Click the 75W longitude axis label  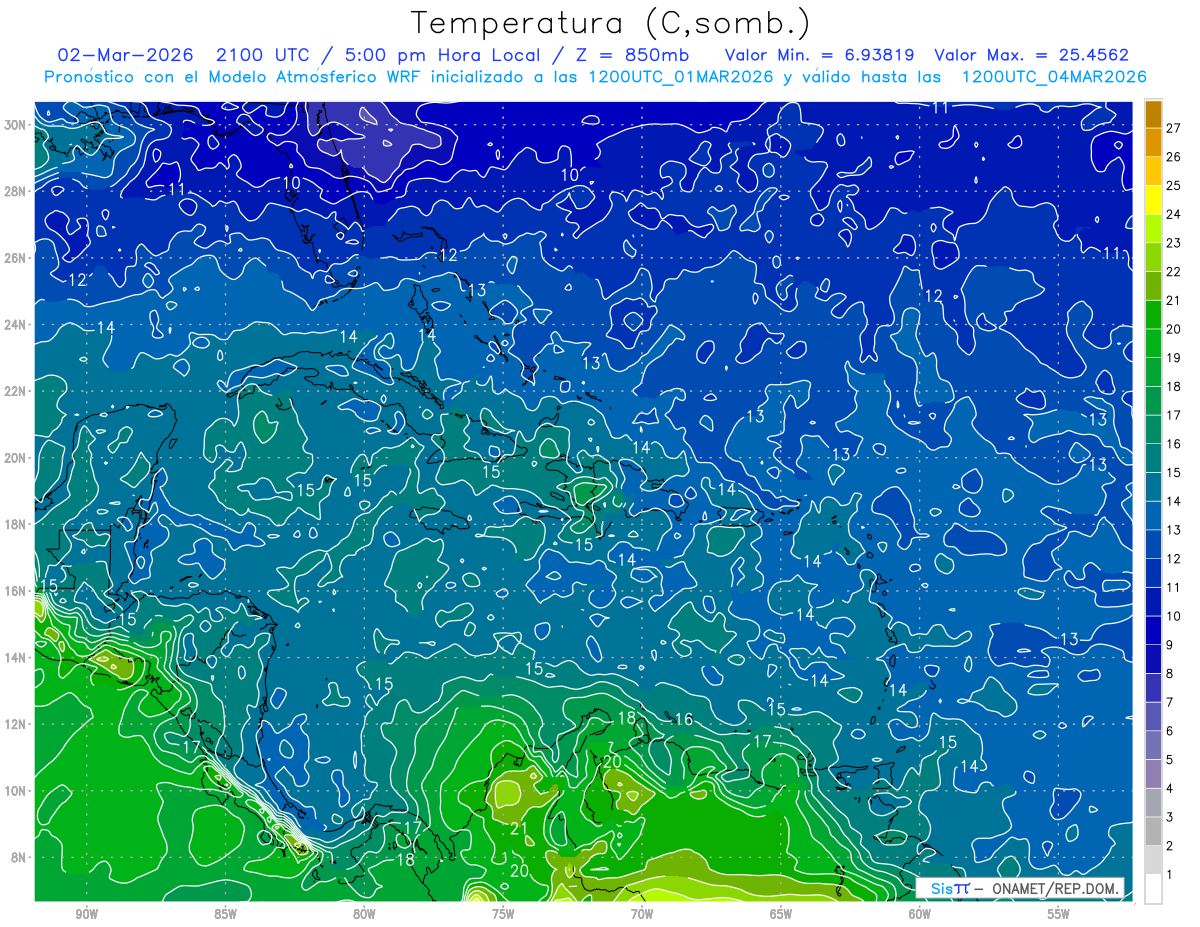(x=503, y=914)
